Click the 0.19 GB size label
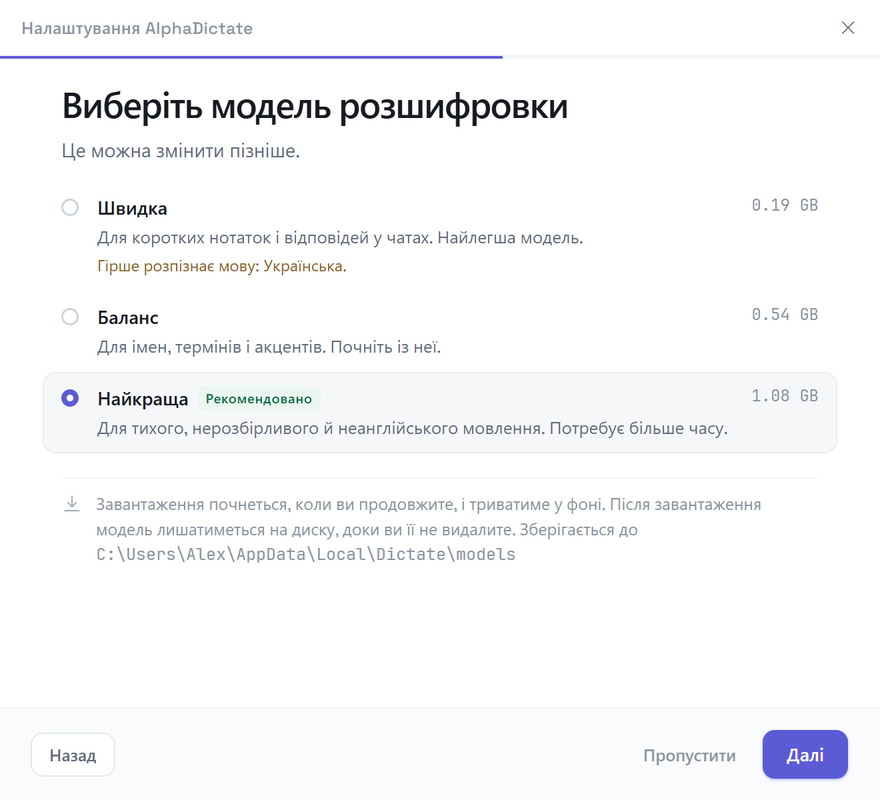 click(785, 205)
